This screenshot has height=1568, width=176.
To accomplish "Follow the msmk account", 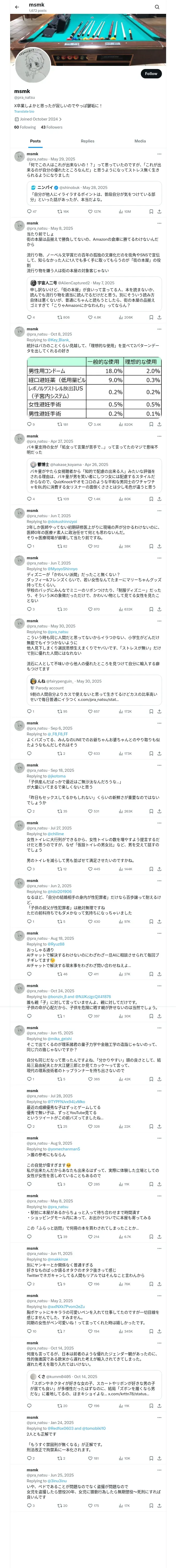I will [x=150, y=74].
